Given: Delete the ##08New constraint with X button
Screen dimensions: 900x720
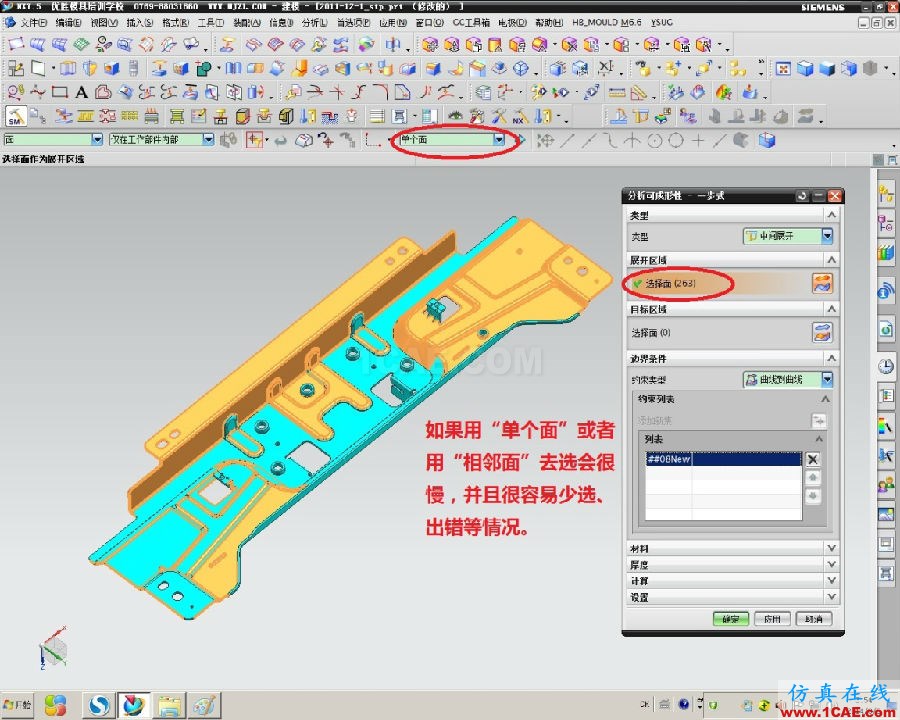Looking at the screenshot, I should click(x=812, y=459).
